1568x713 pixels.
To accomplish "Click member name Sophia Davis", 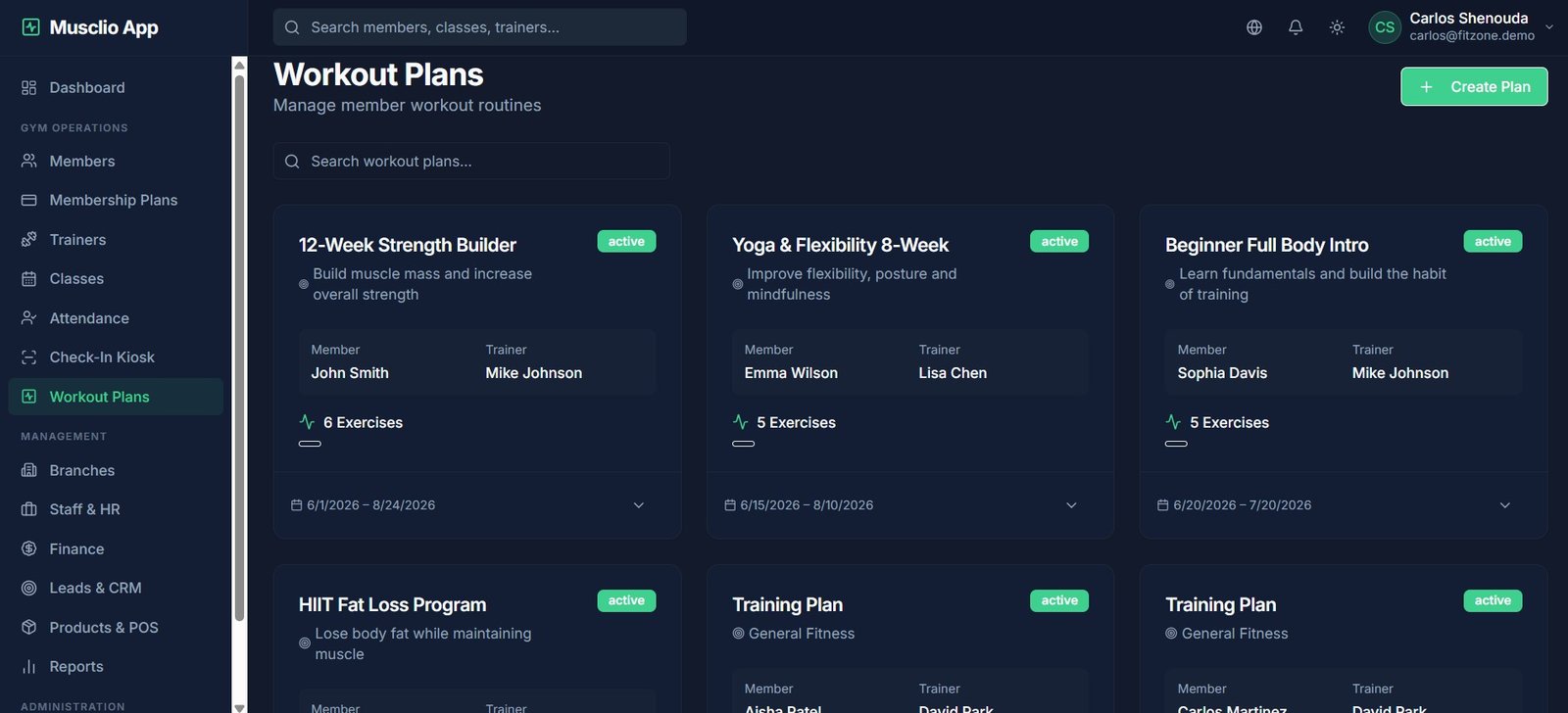I will (1222, 373).
